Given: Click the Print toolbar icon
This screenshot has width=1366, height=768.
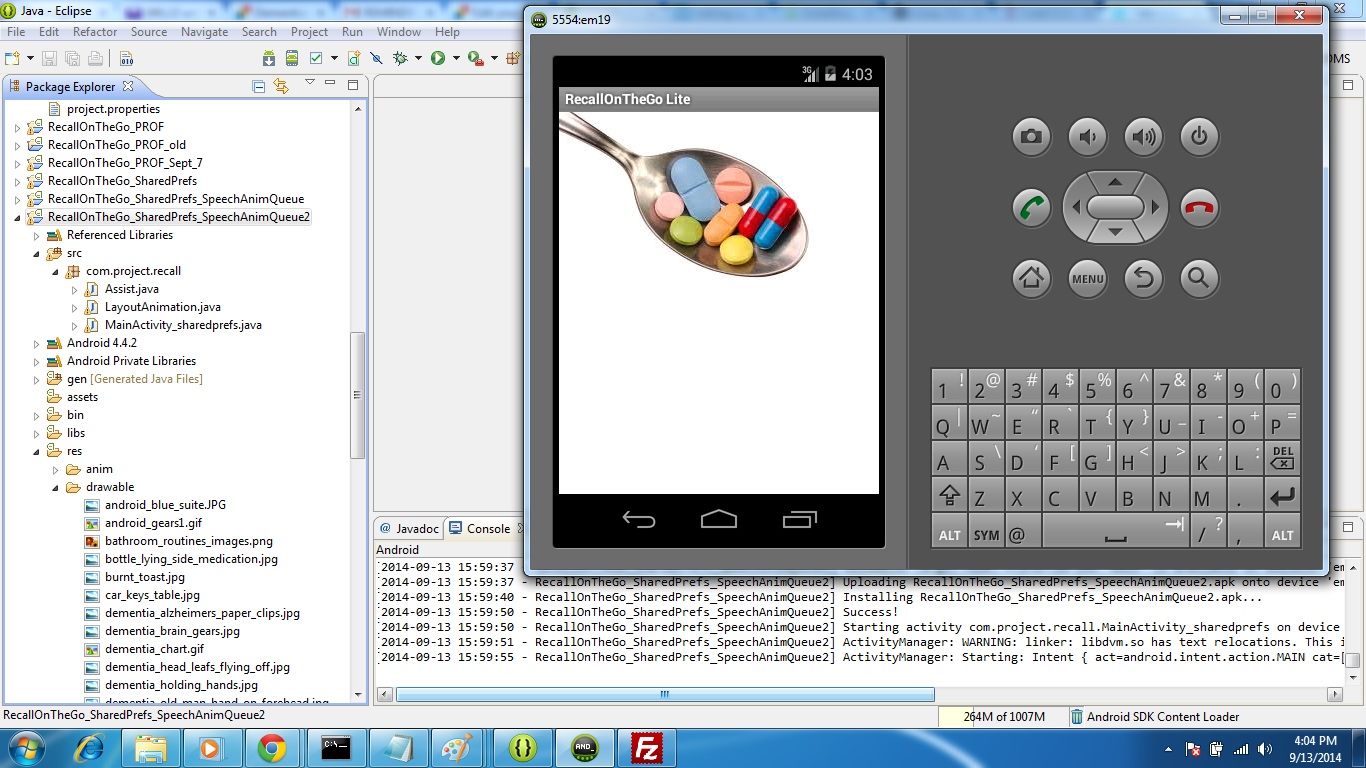Looking at the screenshot, I should coord(95,58).
